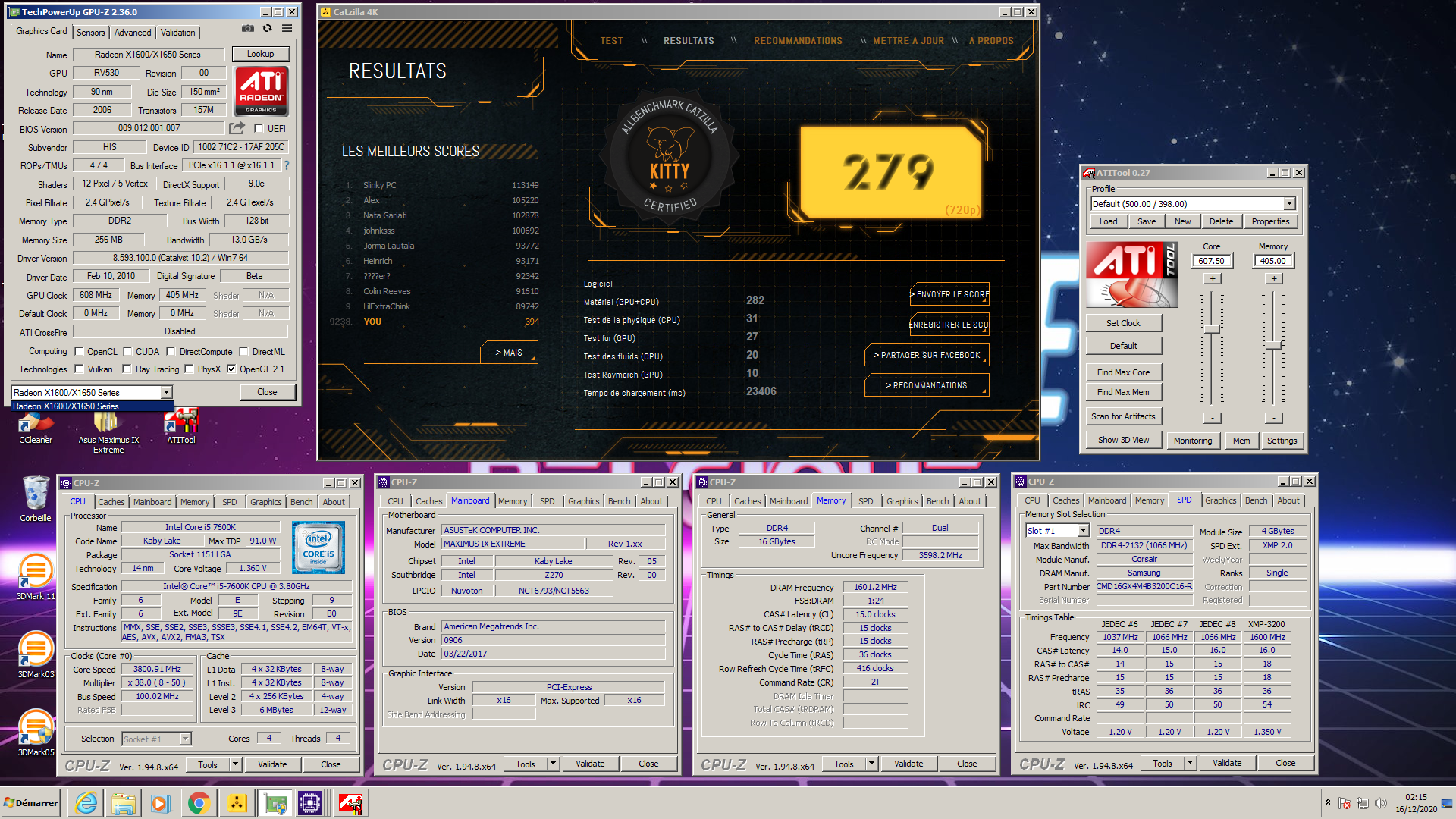Click the yellow Catzilla taskbar icon
1456x819 pixels.
point(237,802)
